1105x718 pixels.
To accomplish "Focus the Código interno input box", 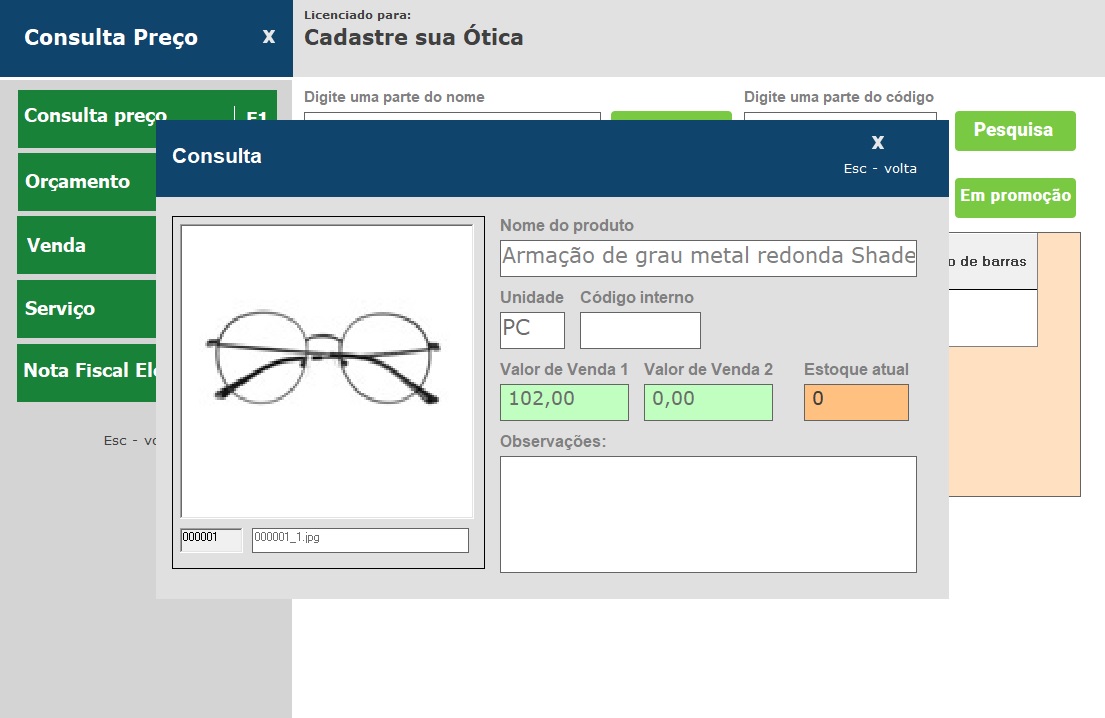I will (640, 330).
